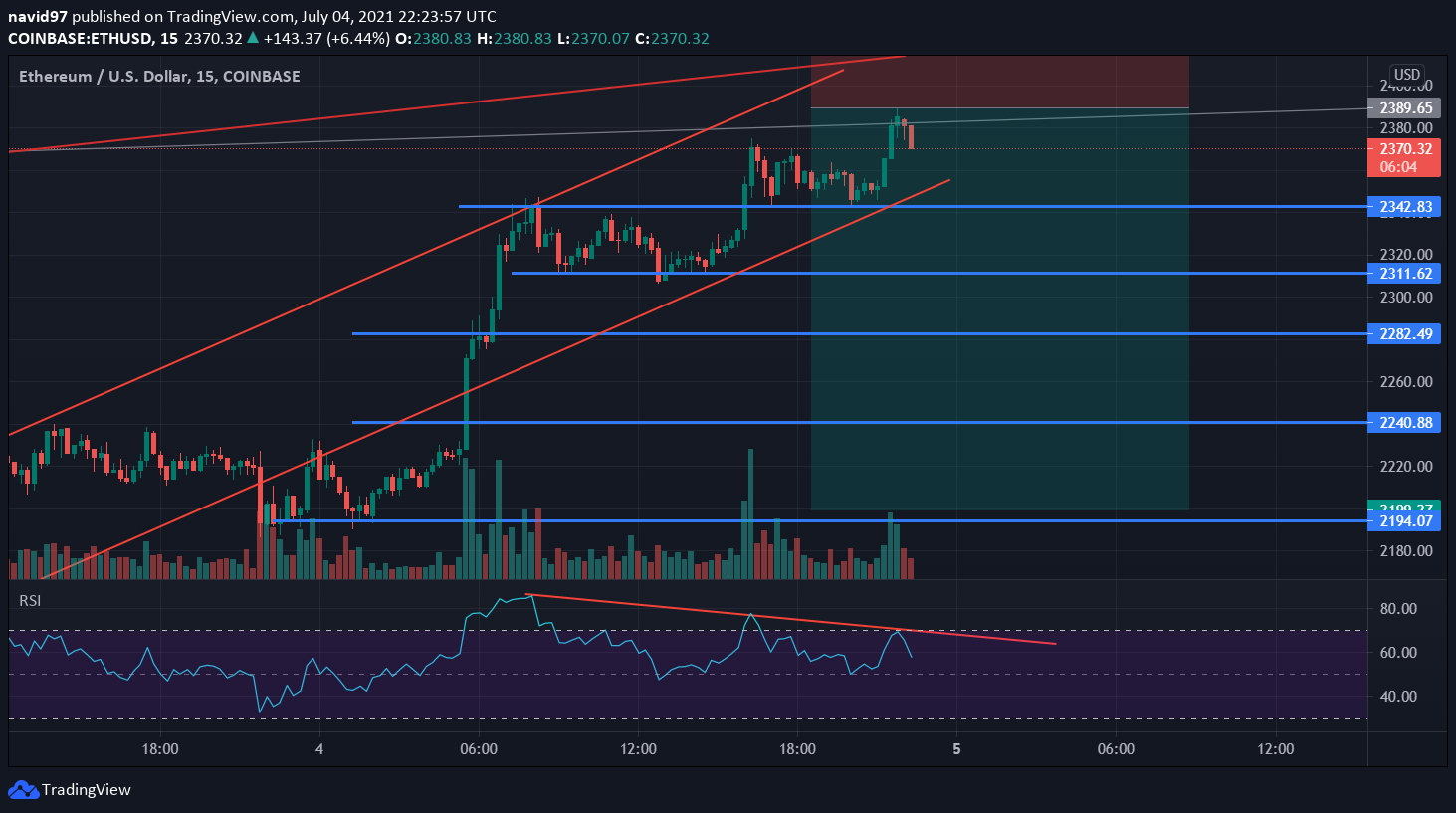Click the current price 2370.32 label
1456x813 pixels.
1405,149
